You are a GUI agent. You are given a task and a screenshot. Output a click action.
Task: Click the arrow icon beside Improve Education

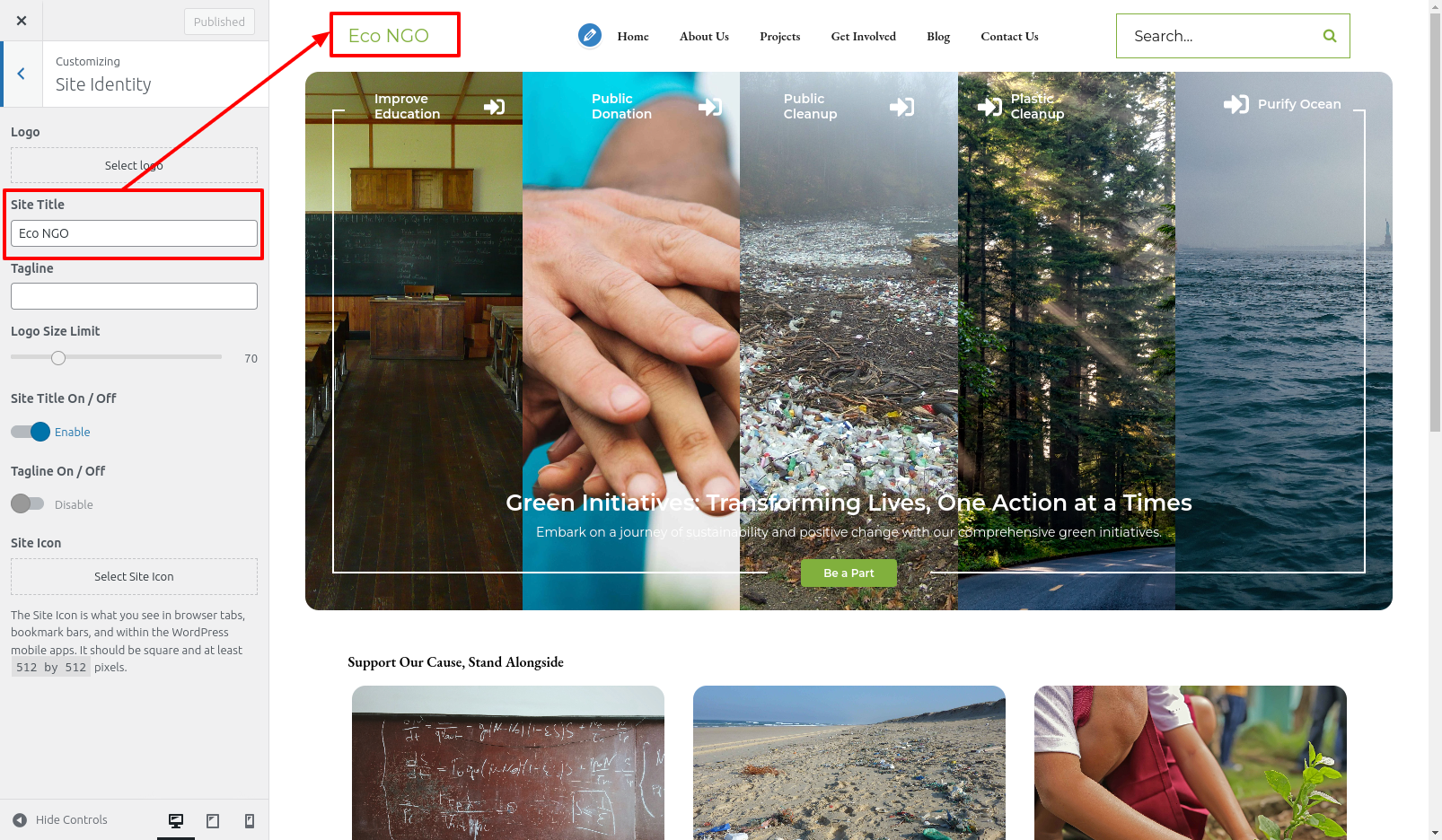(x=494, y=107)
